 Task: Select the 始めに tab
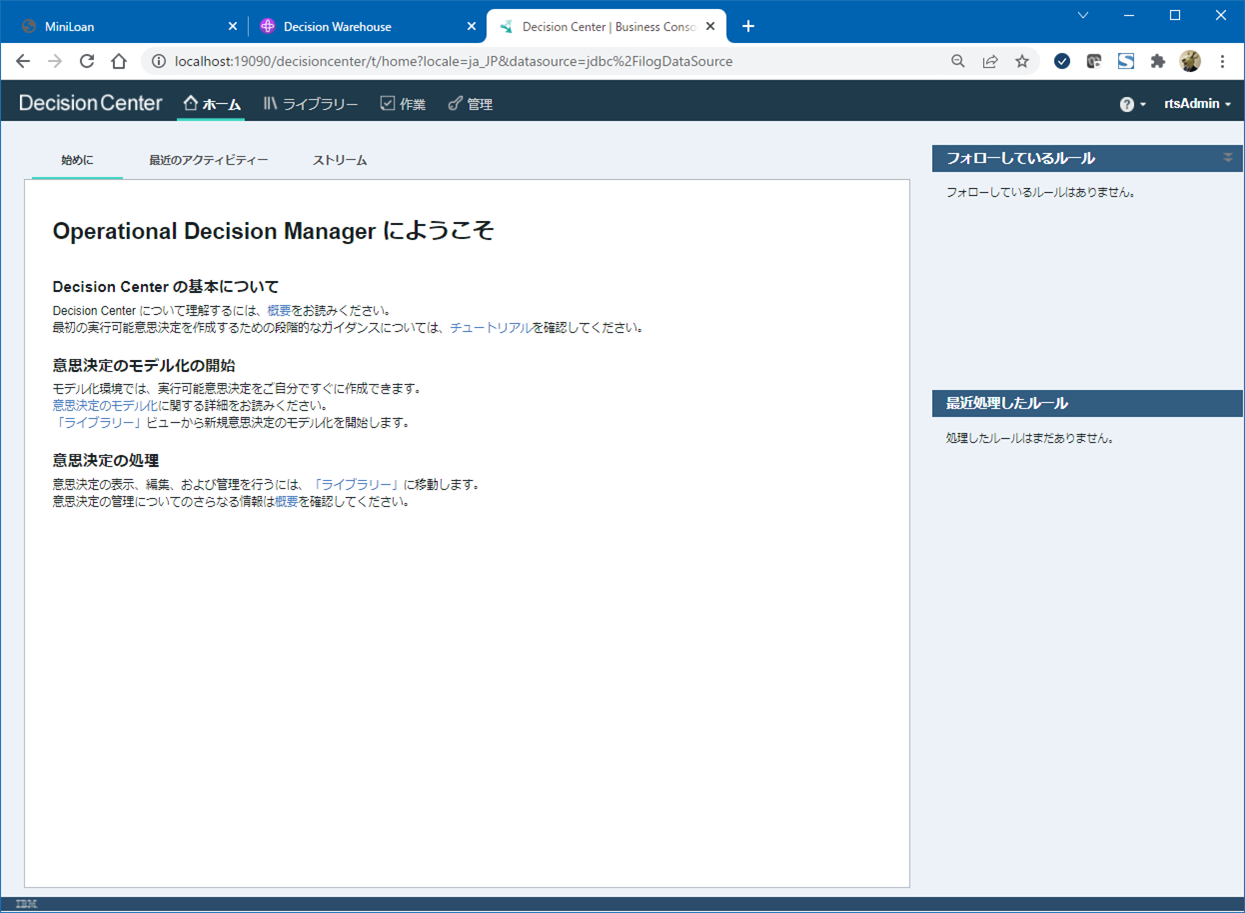click(x=77, y=160)
